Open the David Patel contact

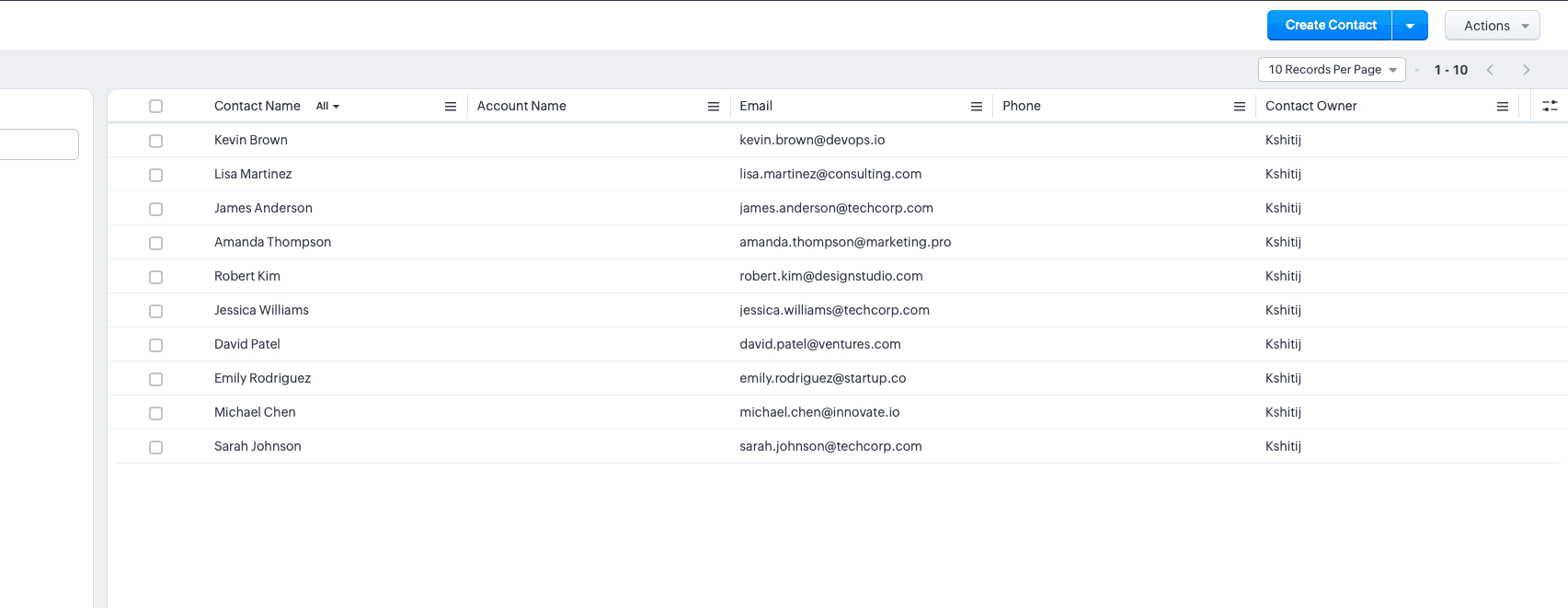(247, 344)
